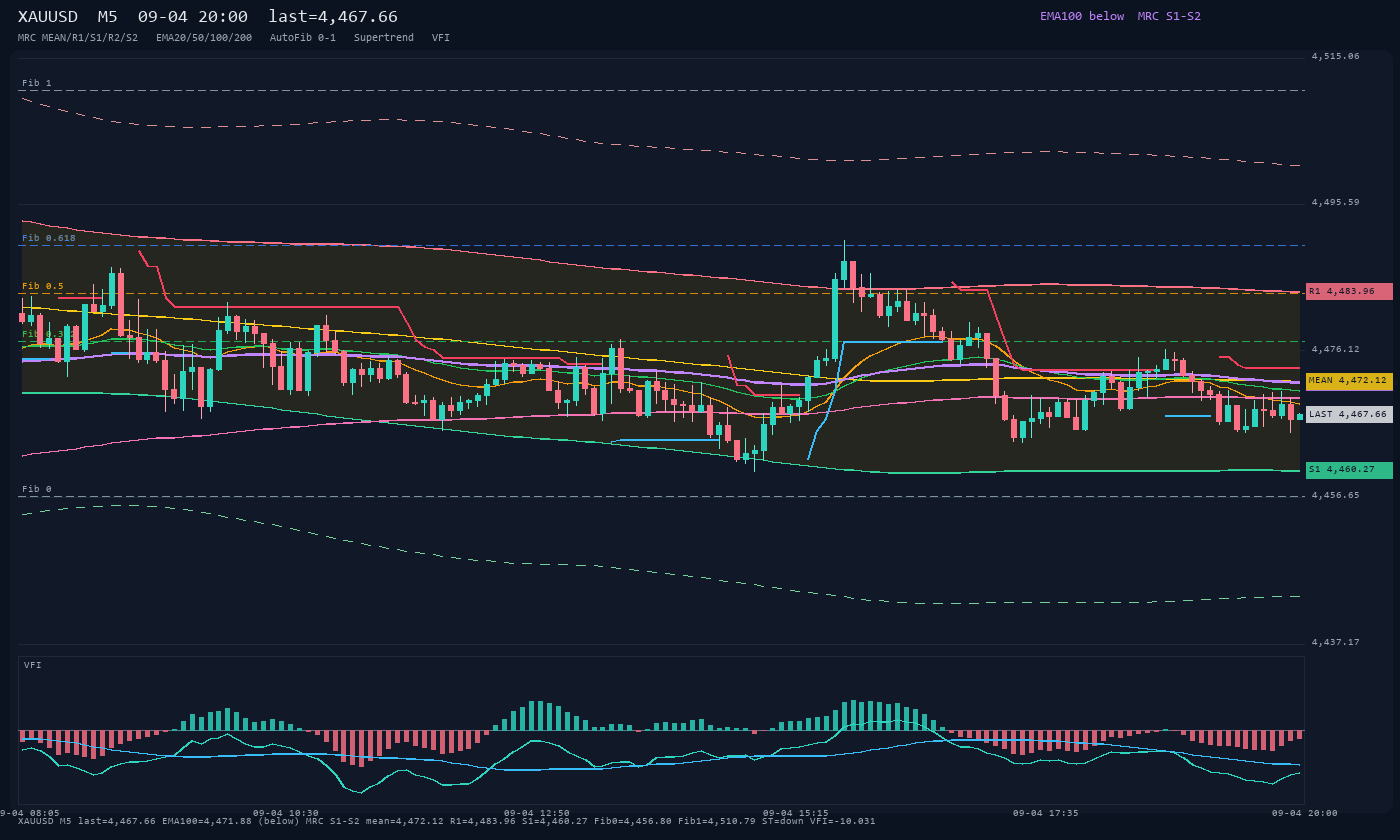Select the 'MRC MEAN/R1/S1/R2/S2' indicator label
The height and width of the screenshot is (840, 1400).
(78, 37)
